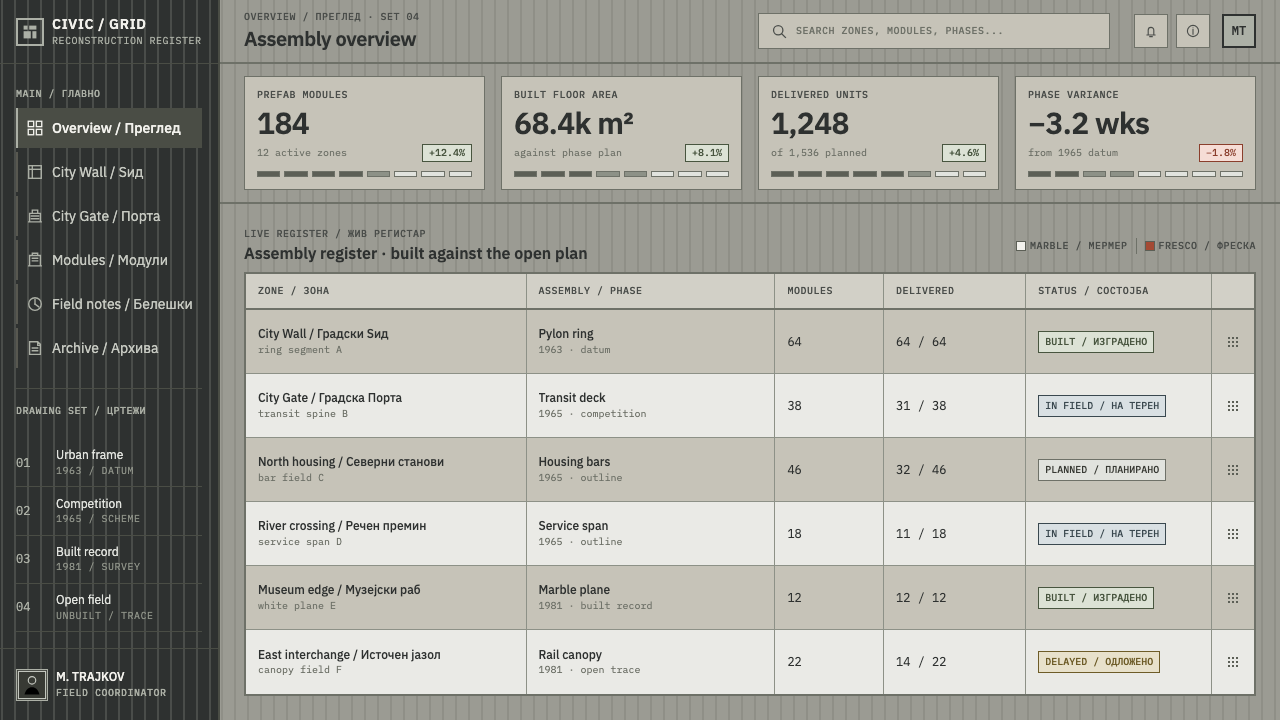Click Delivered Units progress bar
The height and width of the screenshot is (720, 1280).
(x=878, y=174)
